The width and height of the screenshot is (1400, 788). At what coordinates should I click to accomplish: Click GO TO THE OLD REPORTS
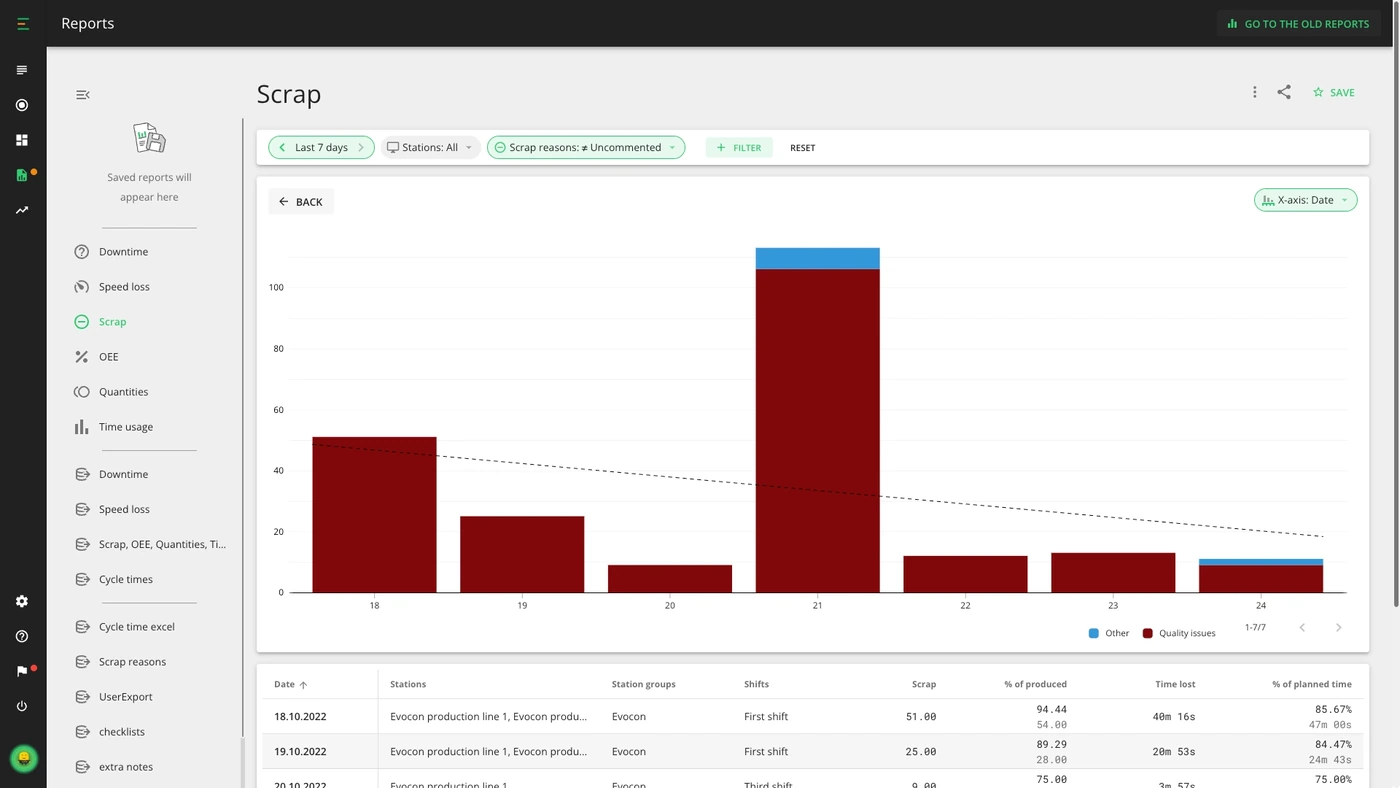1299,23
